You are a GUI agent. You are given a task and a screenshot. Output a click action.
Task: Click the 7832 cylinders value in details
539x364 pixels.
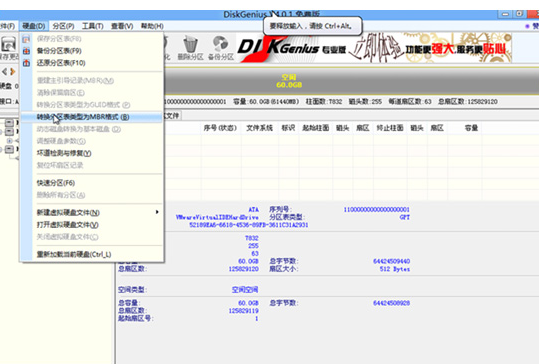[252, 238]
